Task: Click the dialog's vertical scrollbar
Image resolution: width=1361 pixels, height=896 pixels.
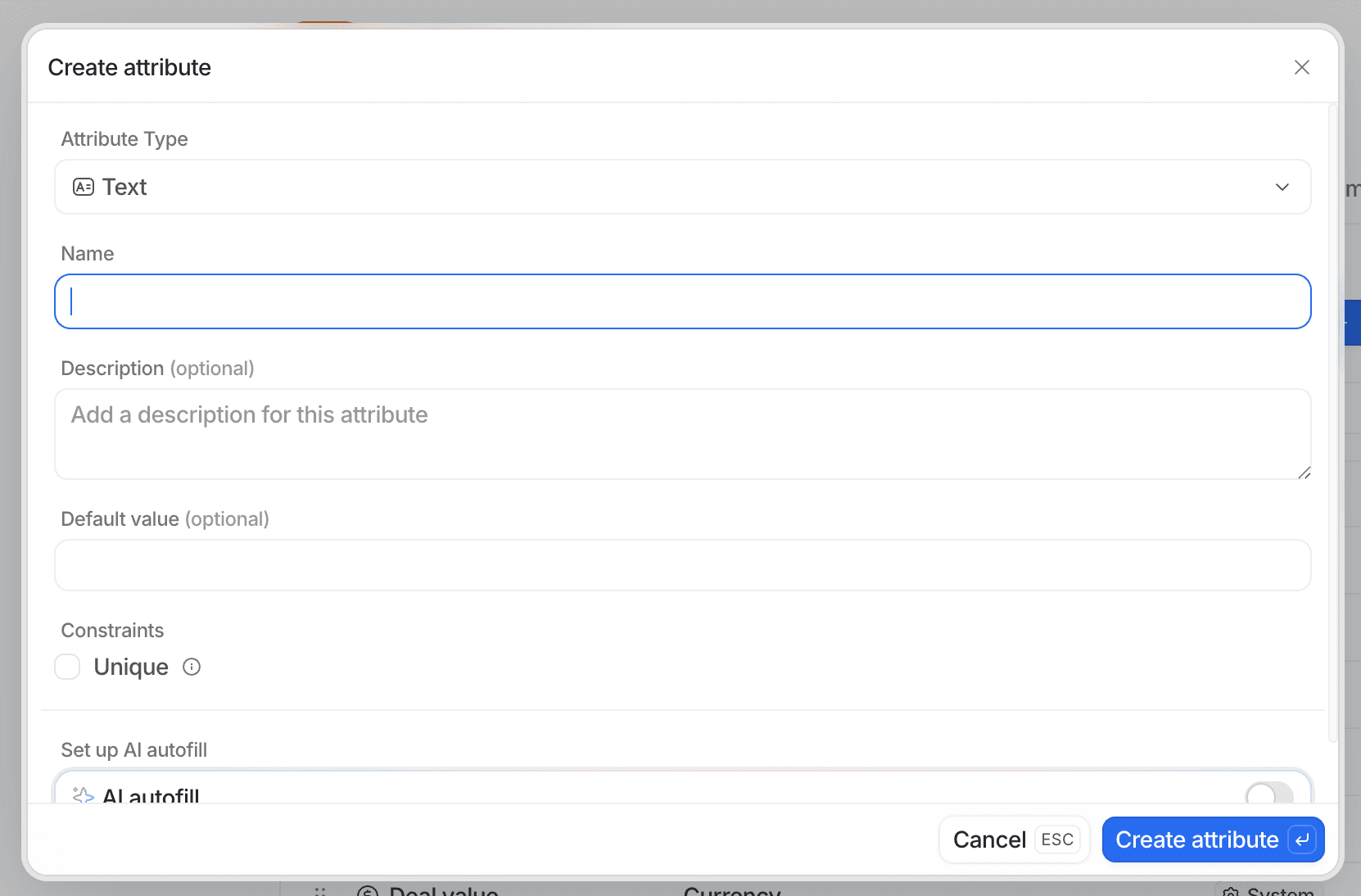Action: coord(1332,422)
